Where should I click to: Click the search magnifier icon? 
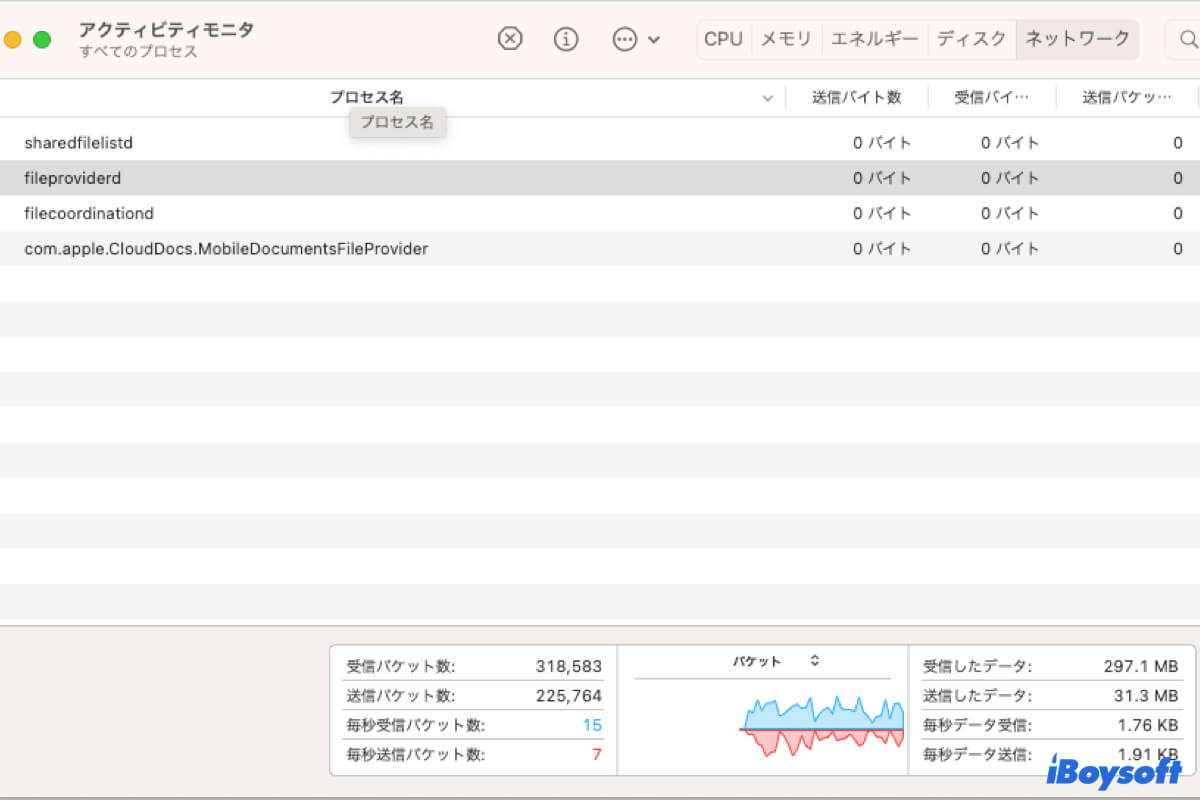click(x=1188, y=39)
